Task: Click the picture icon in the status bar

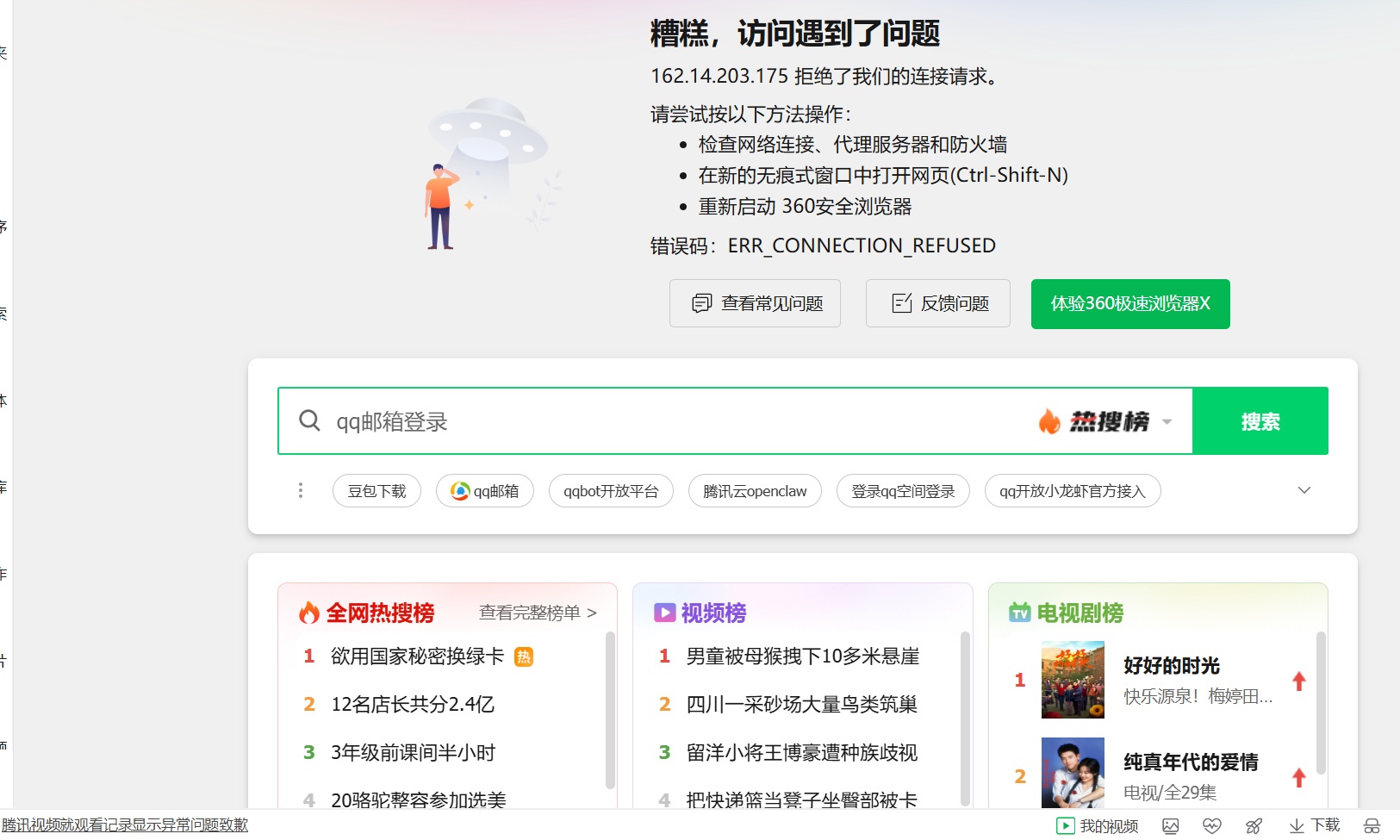Action: coord(1170,826)
